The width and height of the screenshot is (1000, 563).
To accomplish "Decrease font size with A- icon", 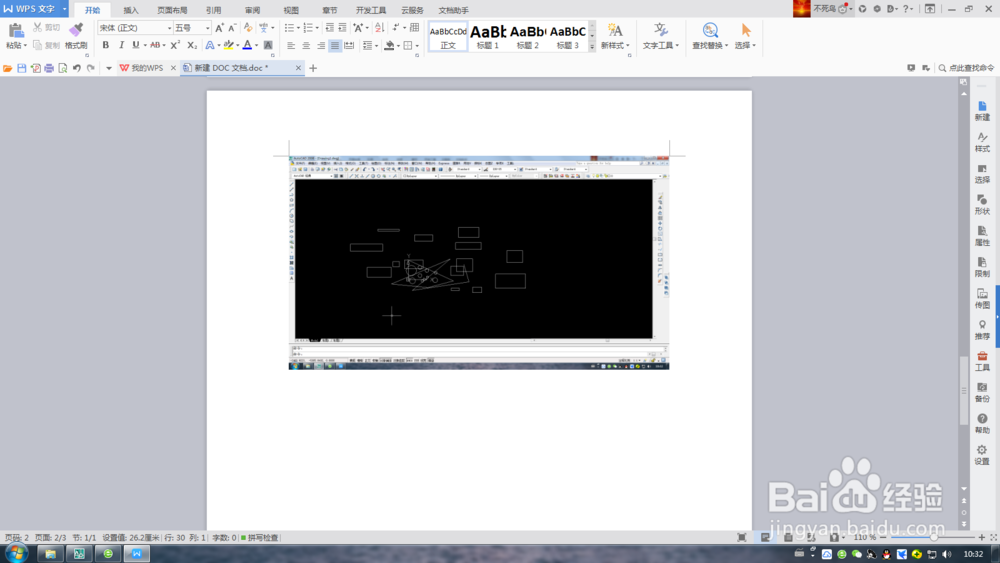I will pos(232,28).
